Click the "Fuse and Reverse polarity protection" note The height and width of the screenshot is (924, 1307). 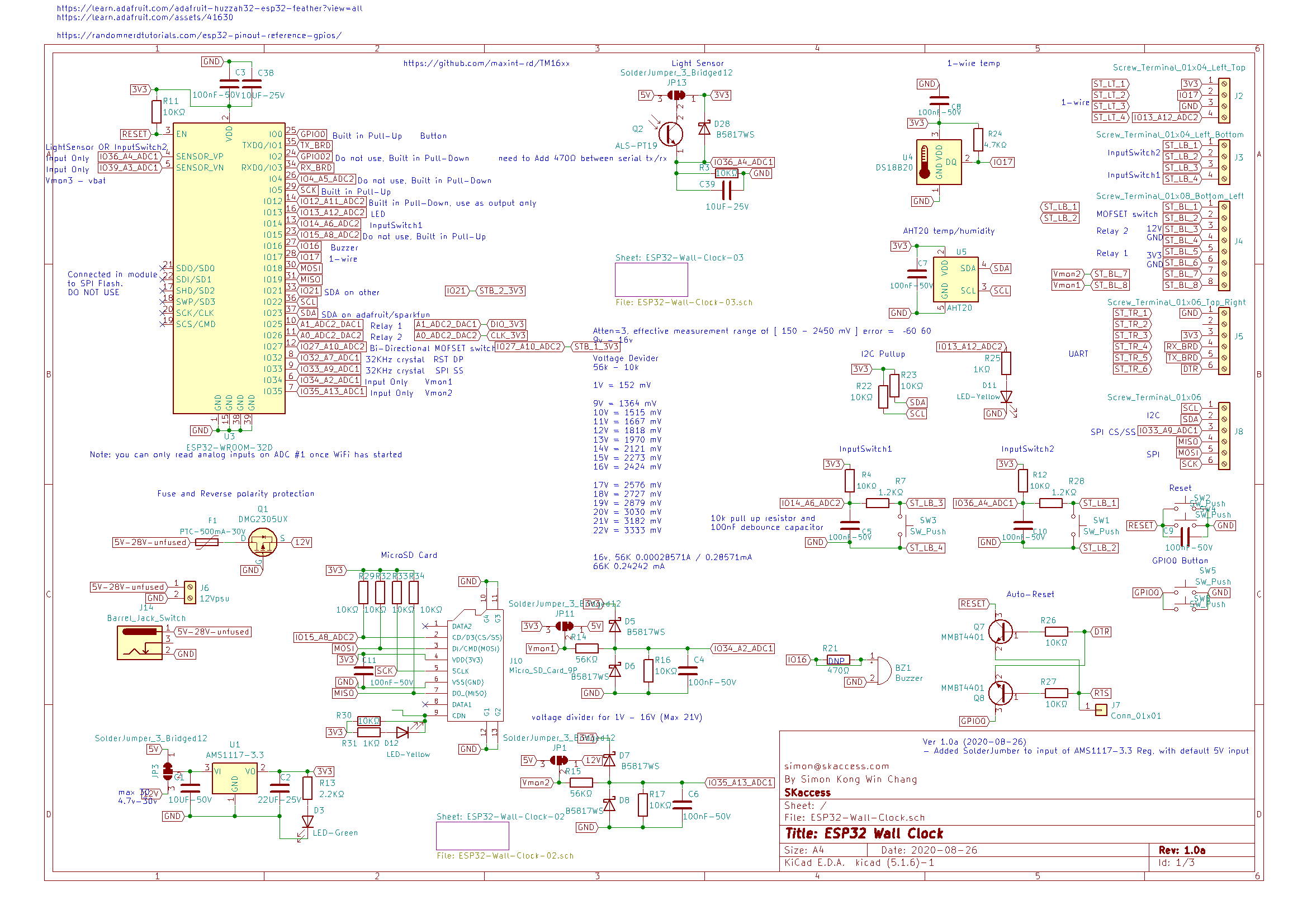[236, 494]
